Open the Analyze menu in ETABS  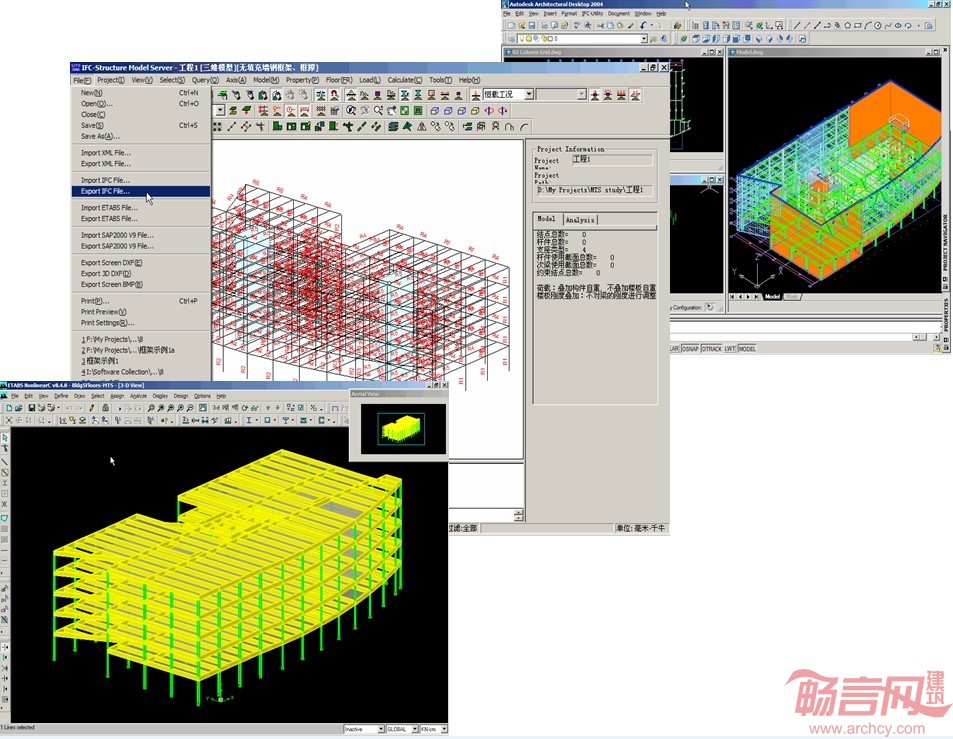(139, 396)
